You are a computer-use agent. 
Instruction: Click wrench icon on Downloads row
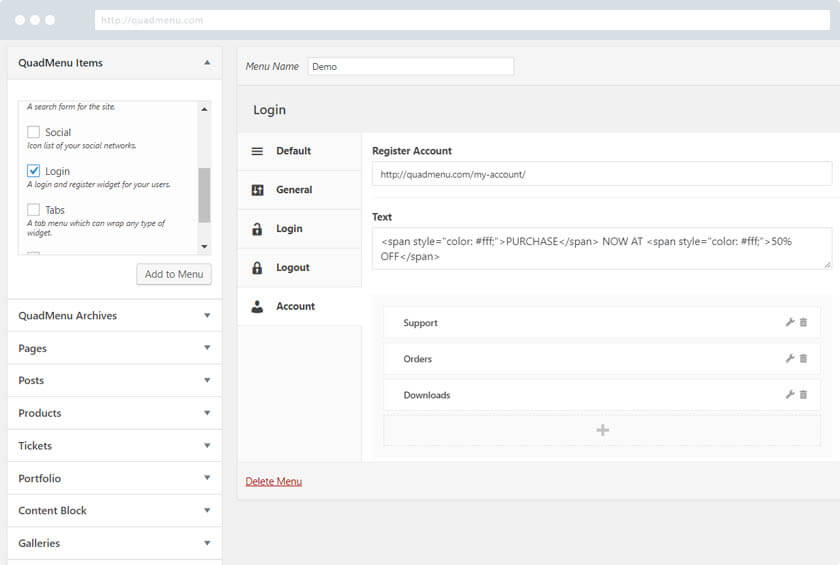(790, 395)
